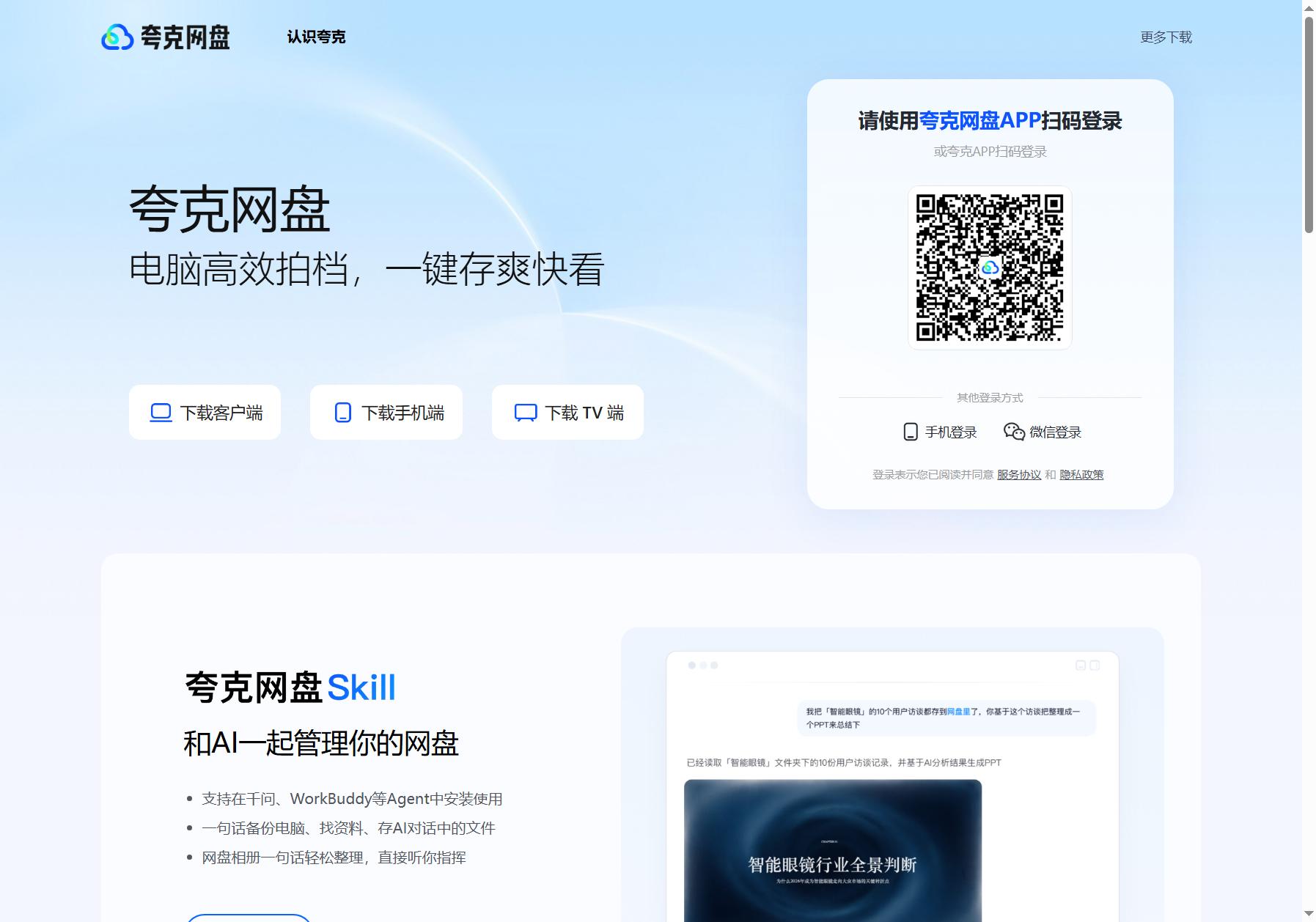
Task: Click the phone icon beside 手机登录
Action: click(x=911, y=432)
